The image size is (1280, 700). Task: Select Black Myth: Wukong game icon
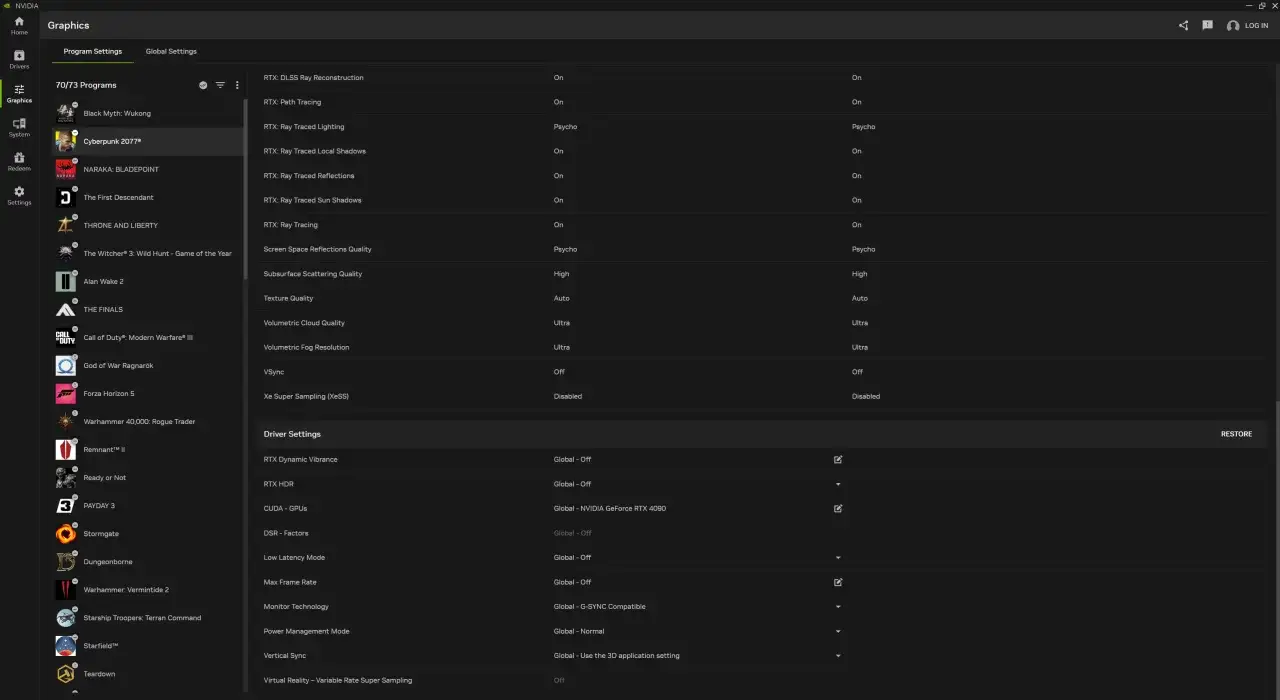65,113
